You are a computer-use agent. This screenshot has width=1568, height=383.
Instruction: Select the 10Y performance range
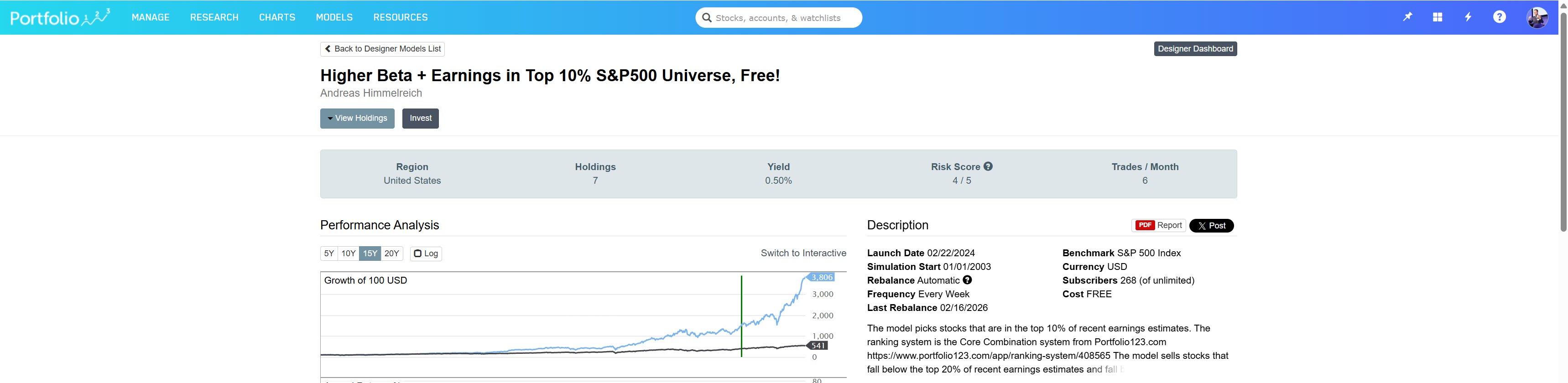pos(348,253)
